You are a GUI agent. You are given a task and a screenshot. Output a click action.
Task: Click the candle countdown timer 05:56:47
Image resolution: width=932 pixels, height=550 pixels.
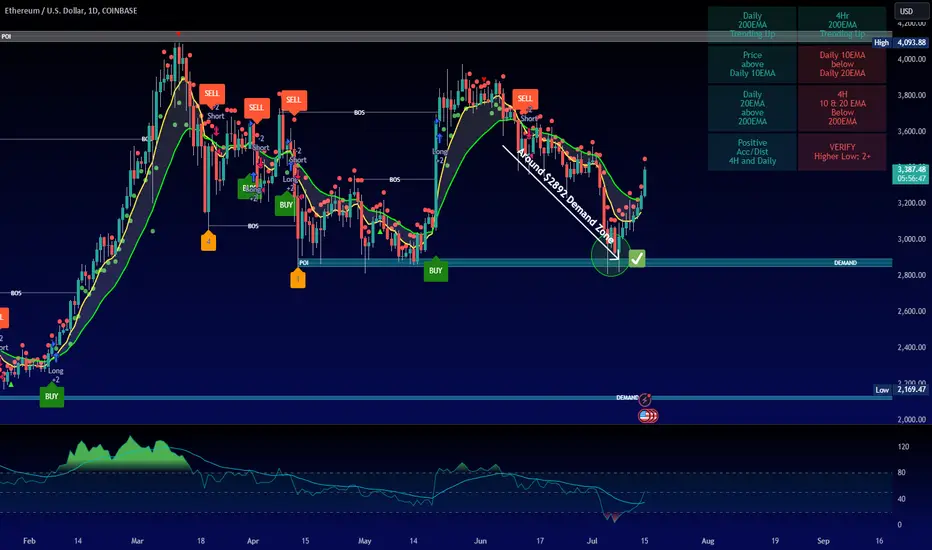(x=911, y=178)
